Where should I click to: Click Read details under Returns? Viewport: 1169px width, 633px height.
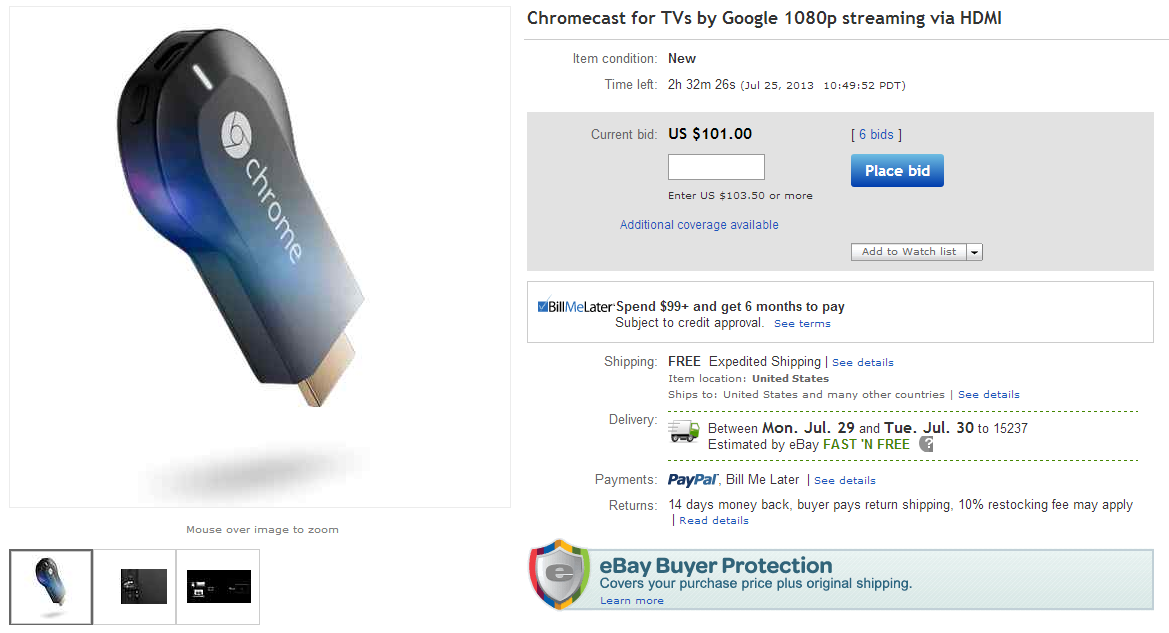point(713,520)
